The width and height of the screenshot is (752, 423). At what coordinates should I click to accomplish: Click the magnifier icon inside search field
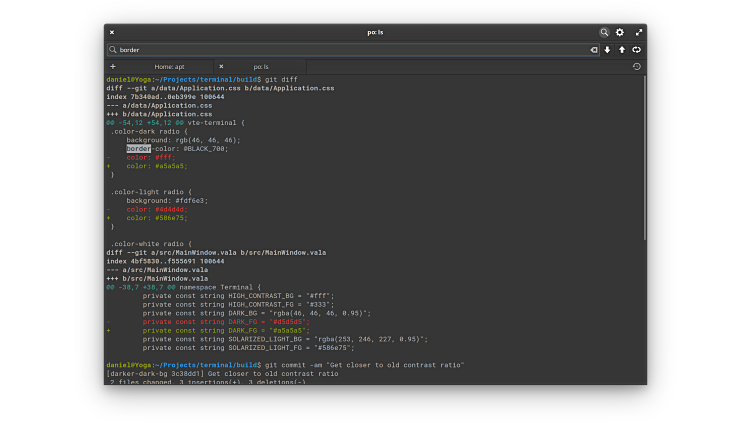(113, 49)
